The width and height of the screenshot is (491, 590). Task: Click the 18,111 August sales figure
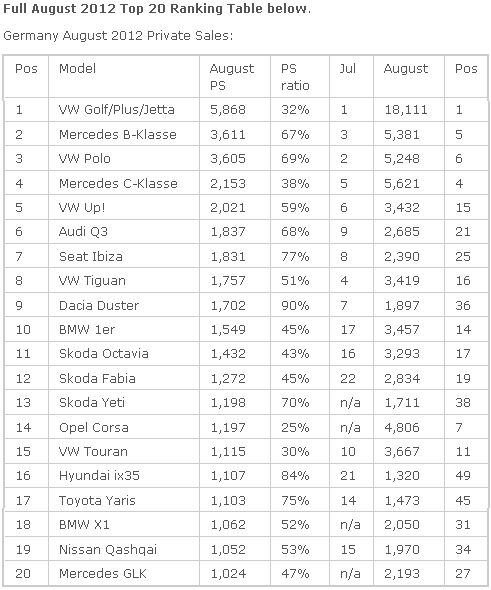pyautogui.click(x=406, y=110)
